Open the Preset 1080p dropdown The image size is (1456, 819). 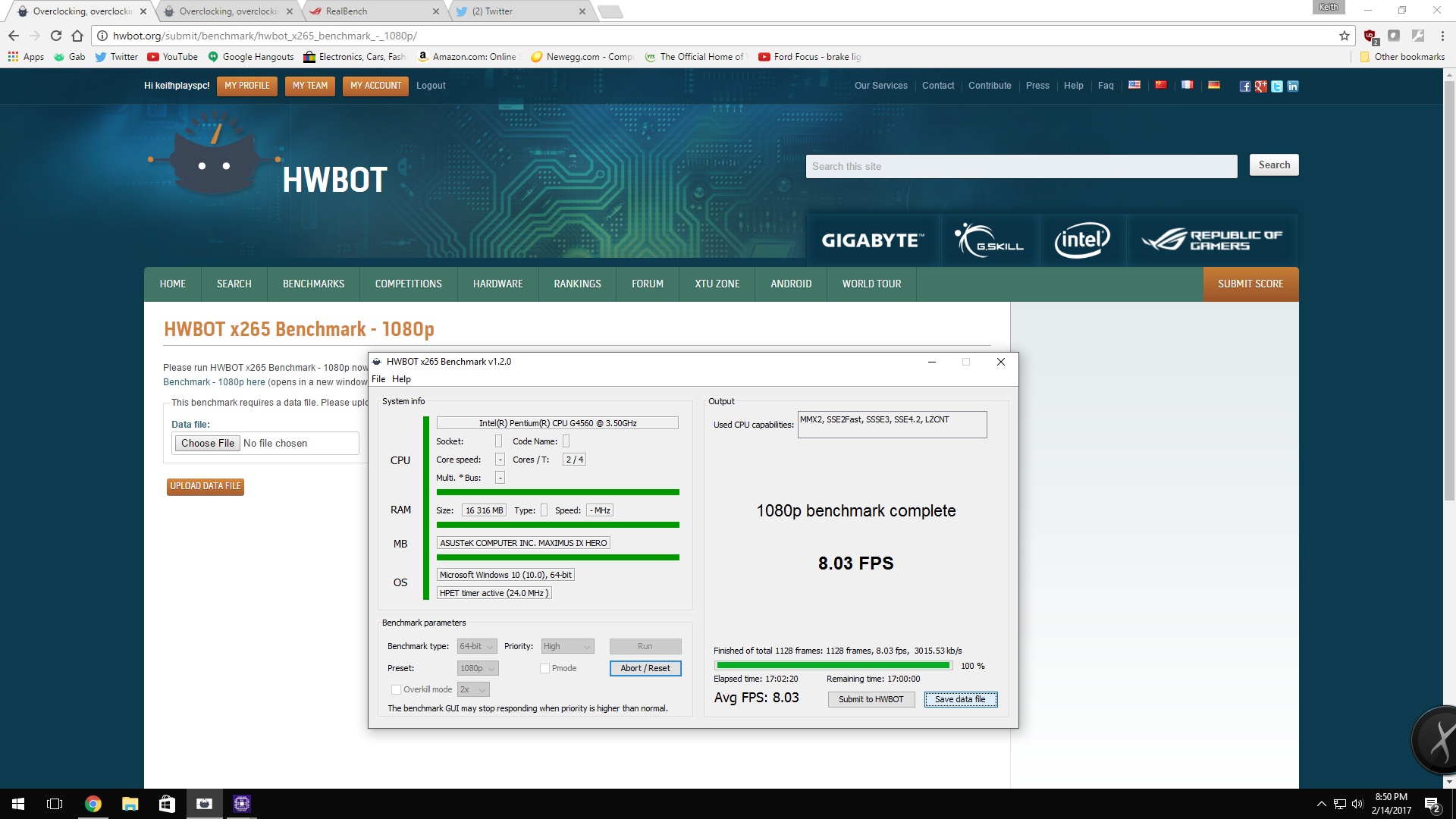(x=478, y=668)
